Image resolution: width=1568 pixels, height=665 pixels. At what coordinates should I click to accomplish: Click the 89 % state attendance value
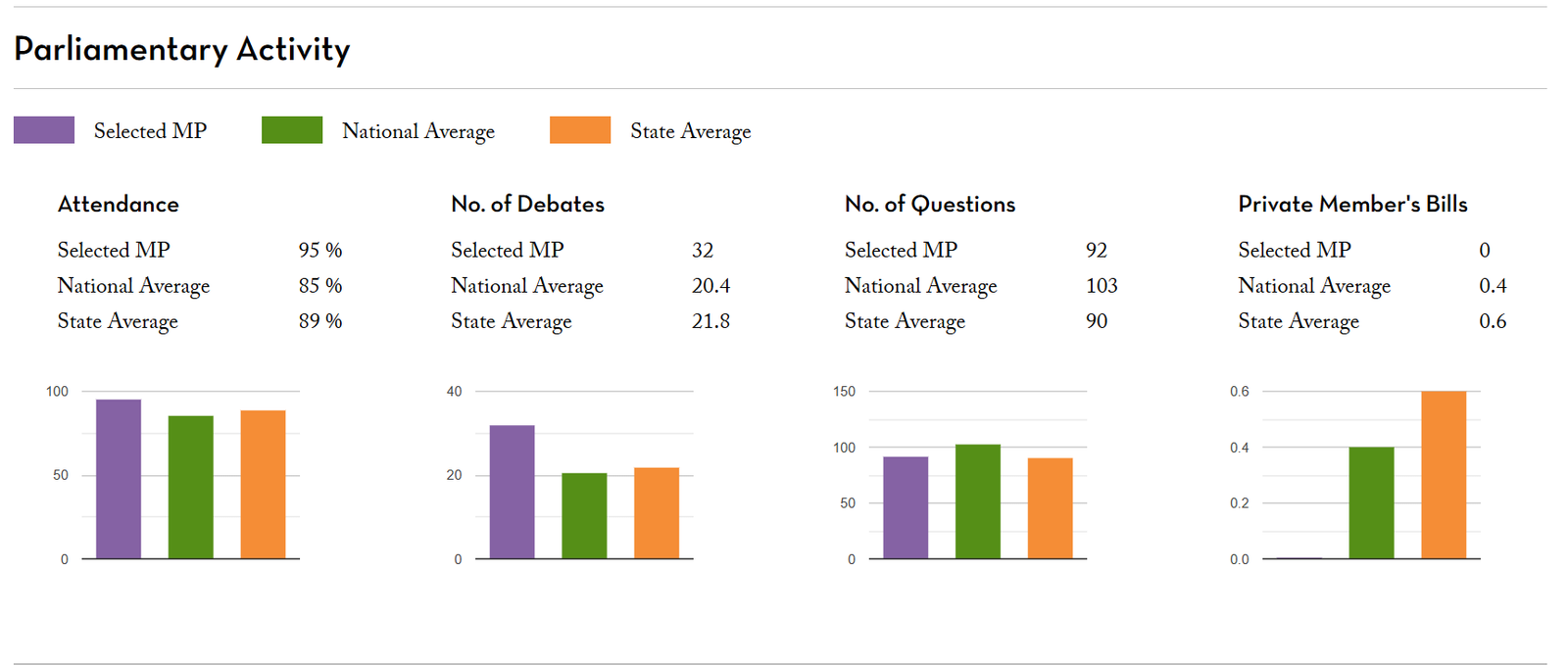[x=320, y=320]
